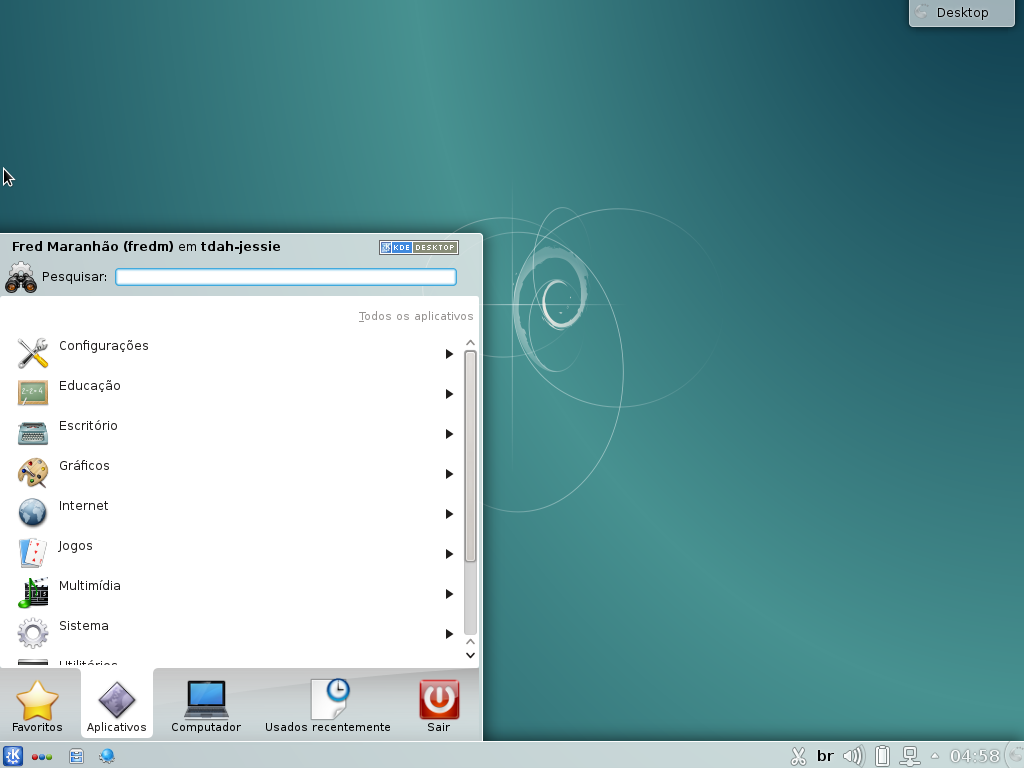Toggle the 'br' keyboard layout indicator
The image size is (1024, 768).
pos(825,756)
